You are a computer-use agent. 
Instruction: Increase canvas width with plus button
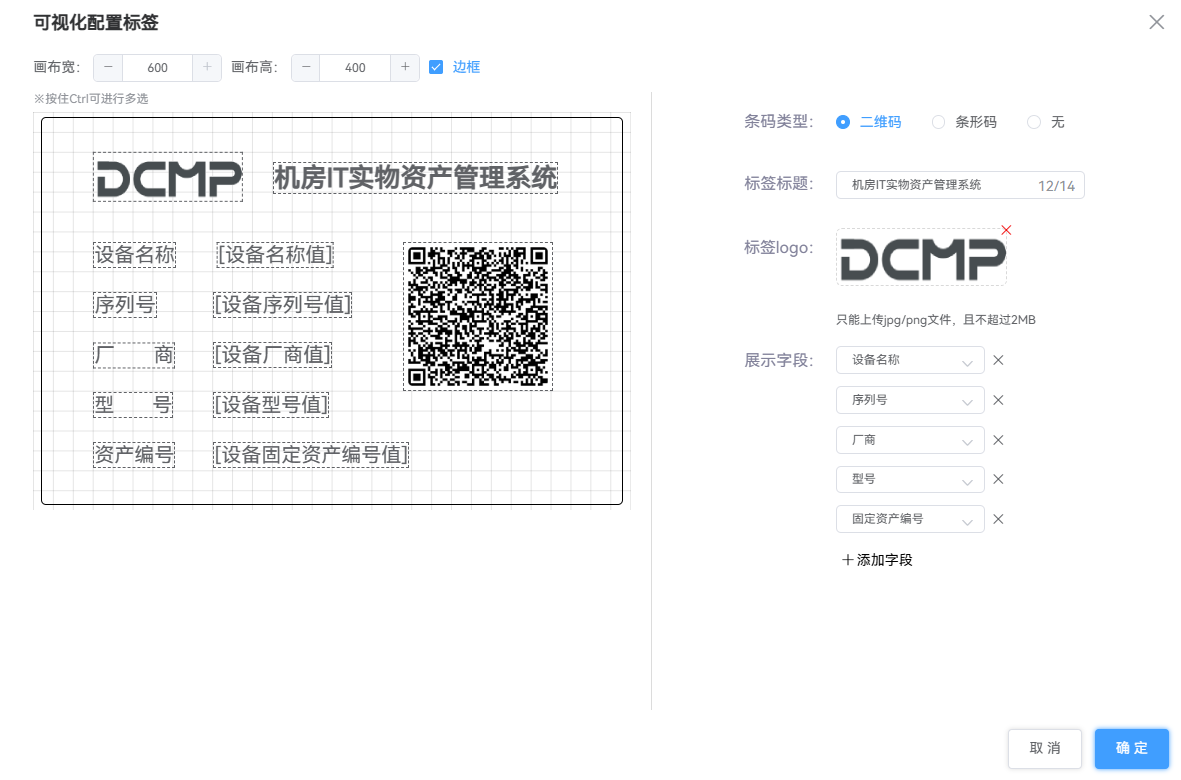pos(206,68)
